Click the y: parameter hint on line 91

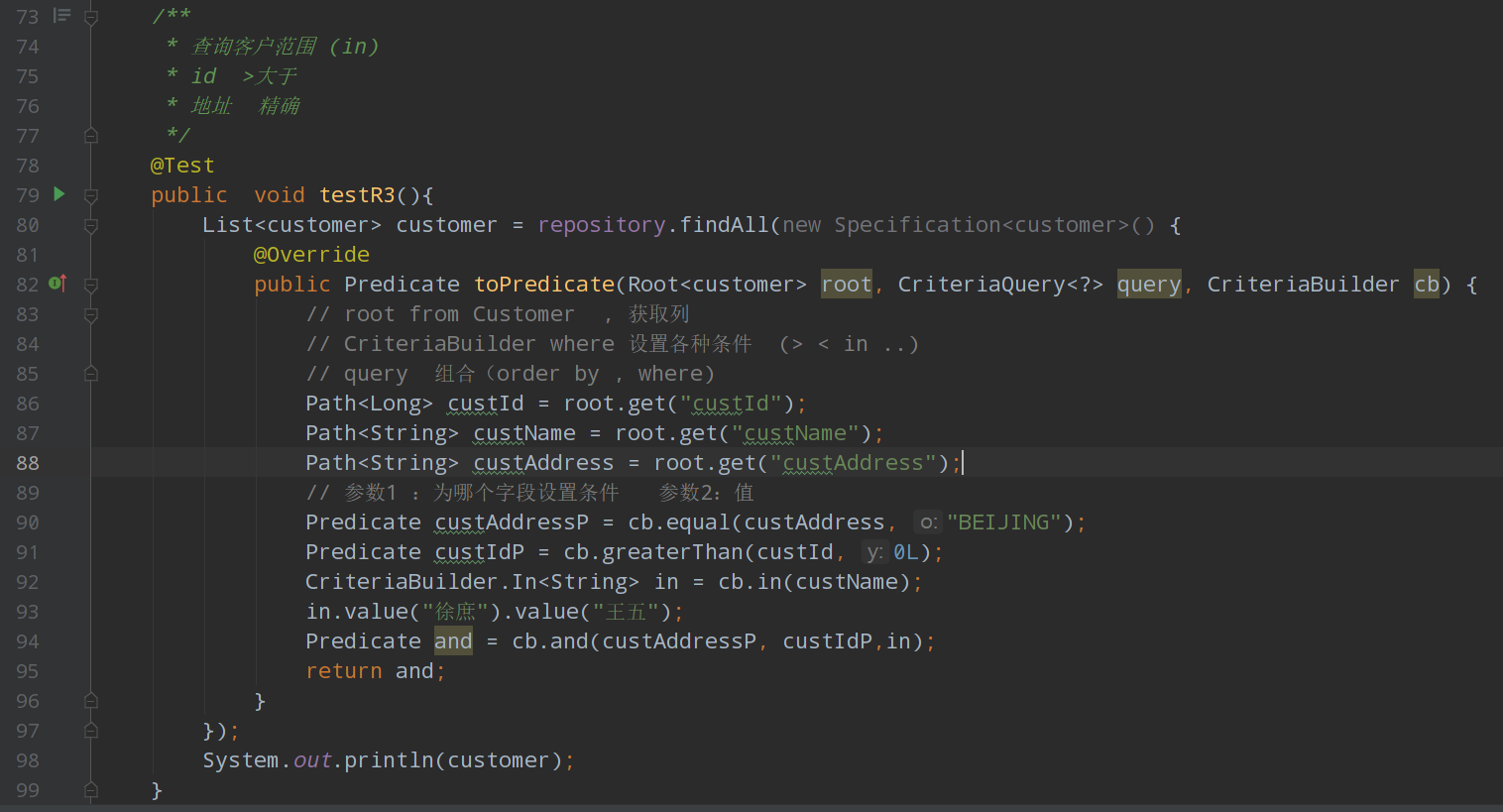[873, 552]
